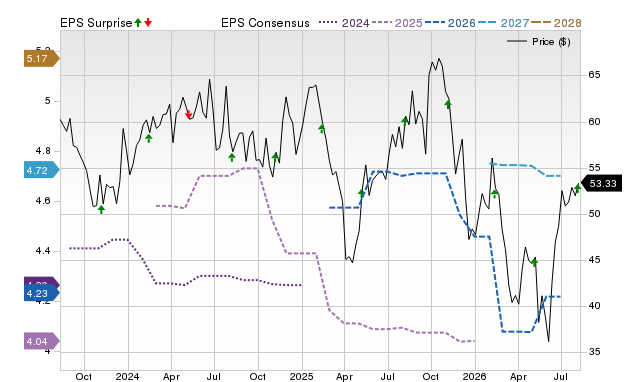Click the 5.17 brown 2028 consensus tag
Image resolution: width=640 pixels, height=382 pixels.
(x=42, y=59)
